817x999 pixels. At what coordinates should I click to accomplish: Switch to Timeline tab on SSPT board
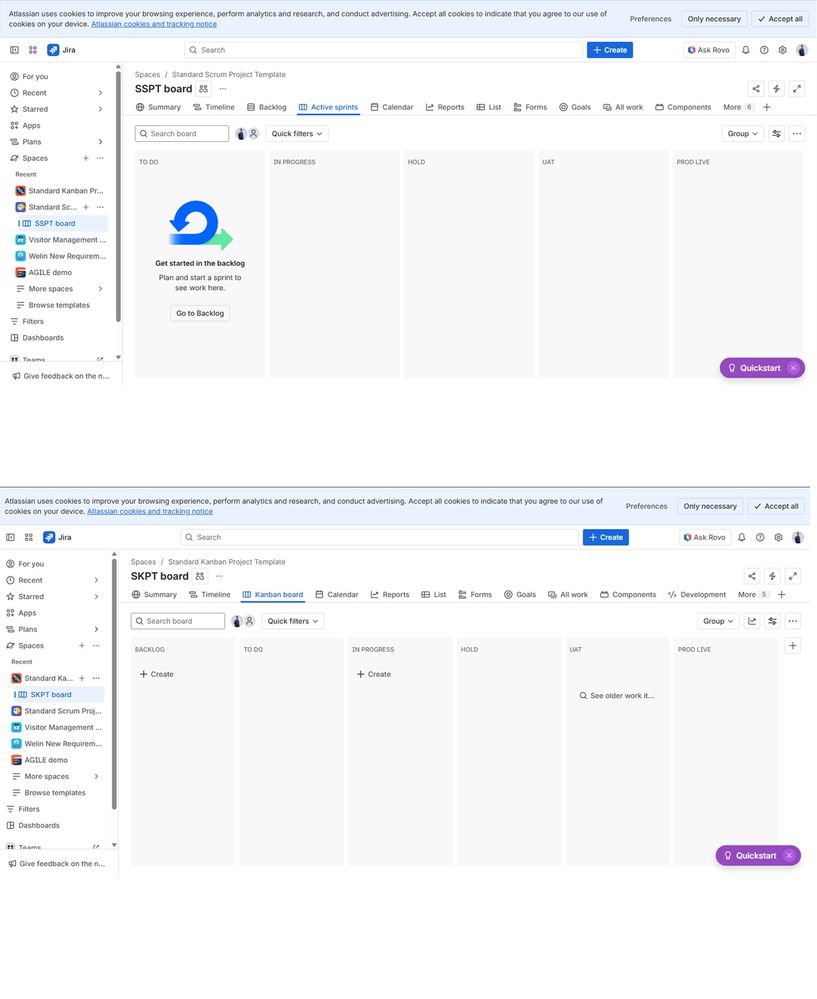pyautogui.click(x=214, y=107)
